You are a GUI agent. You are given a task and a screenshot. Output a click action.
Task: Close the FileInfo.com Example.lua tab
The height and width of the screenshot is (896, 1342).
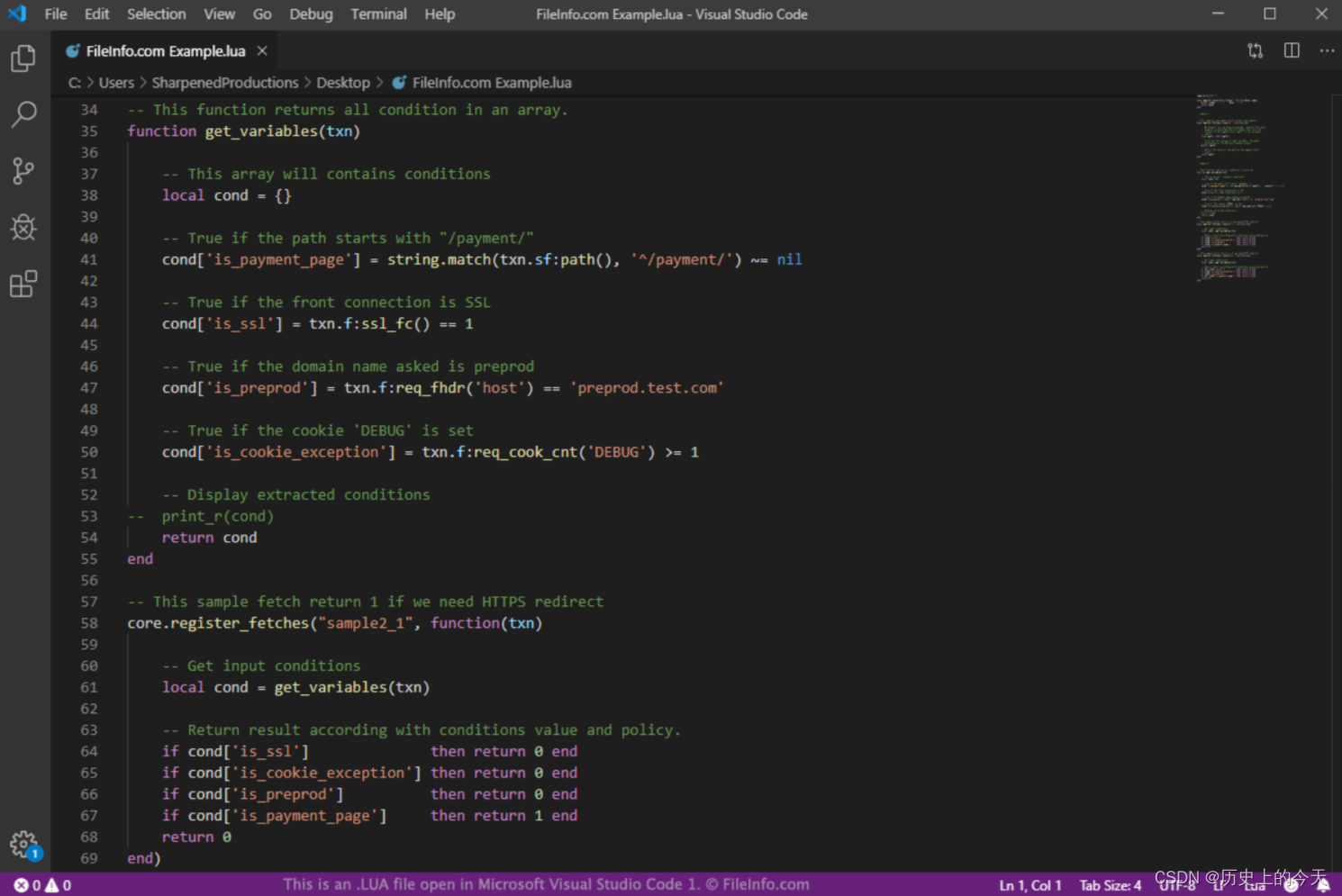click(262, 50)
